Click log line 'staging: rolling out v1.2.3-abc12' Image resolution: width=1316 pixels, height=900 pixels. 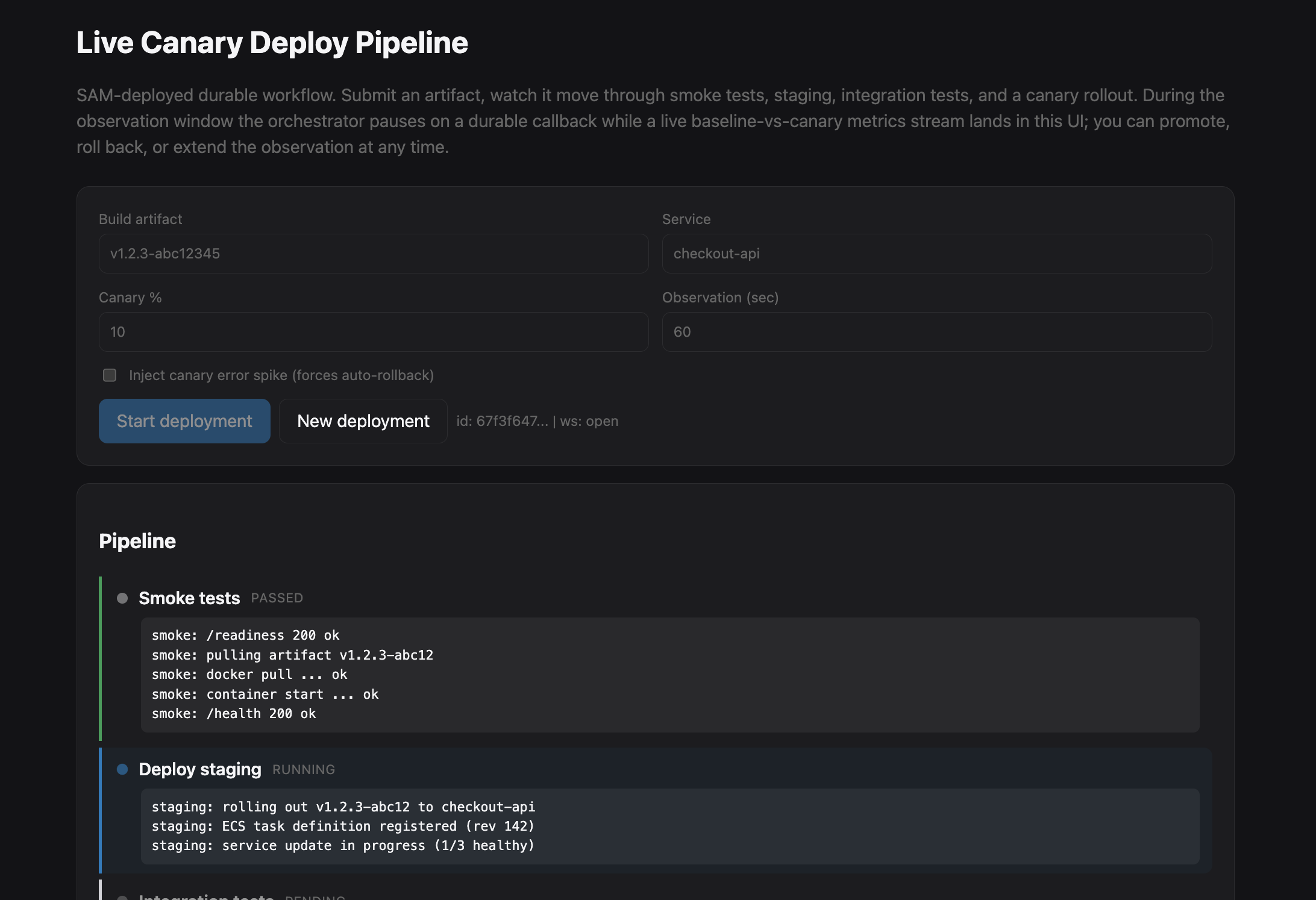343,807
